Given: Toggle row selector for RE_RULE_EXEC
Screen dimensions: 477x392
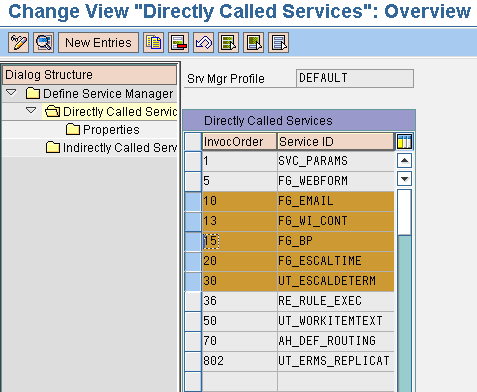Looking at the screenshot, I should point(193,301).
